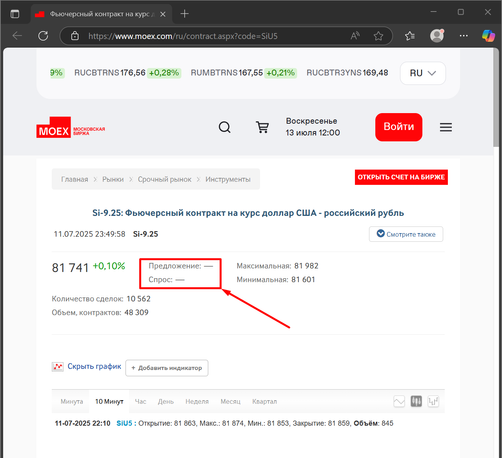The image size is (502, 458).
Task: Go to Инструменты breadcrumb
Action: tap(228, 179)
